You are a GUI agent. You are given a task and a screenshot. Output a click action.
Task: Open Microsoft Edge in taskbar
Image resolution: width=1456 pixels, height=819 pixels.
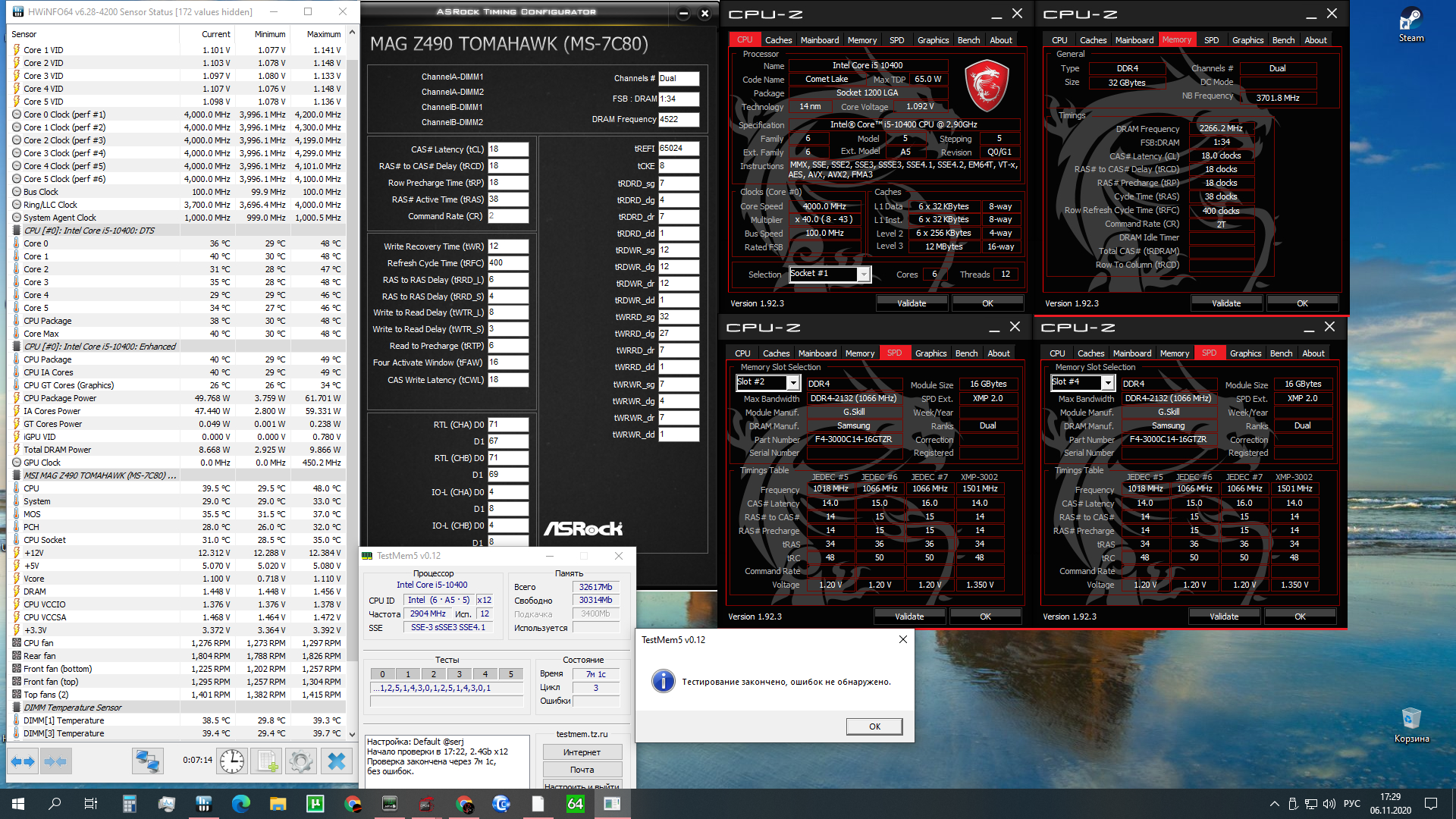pos(241,804)
